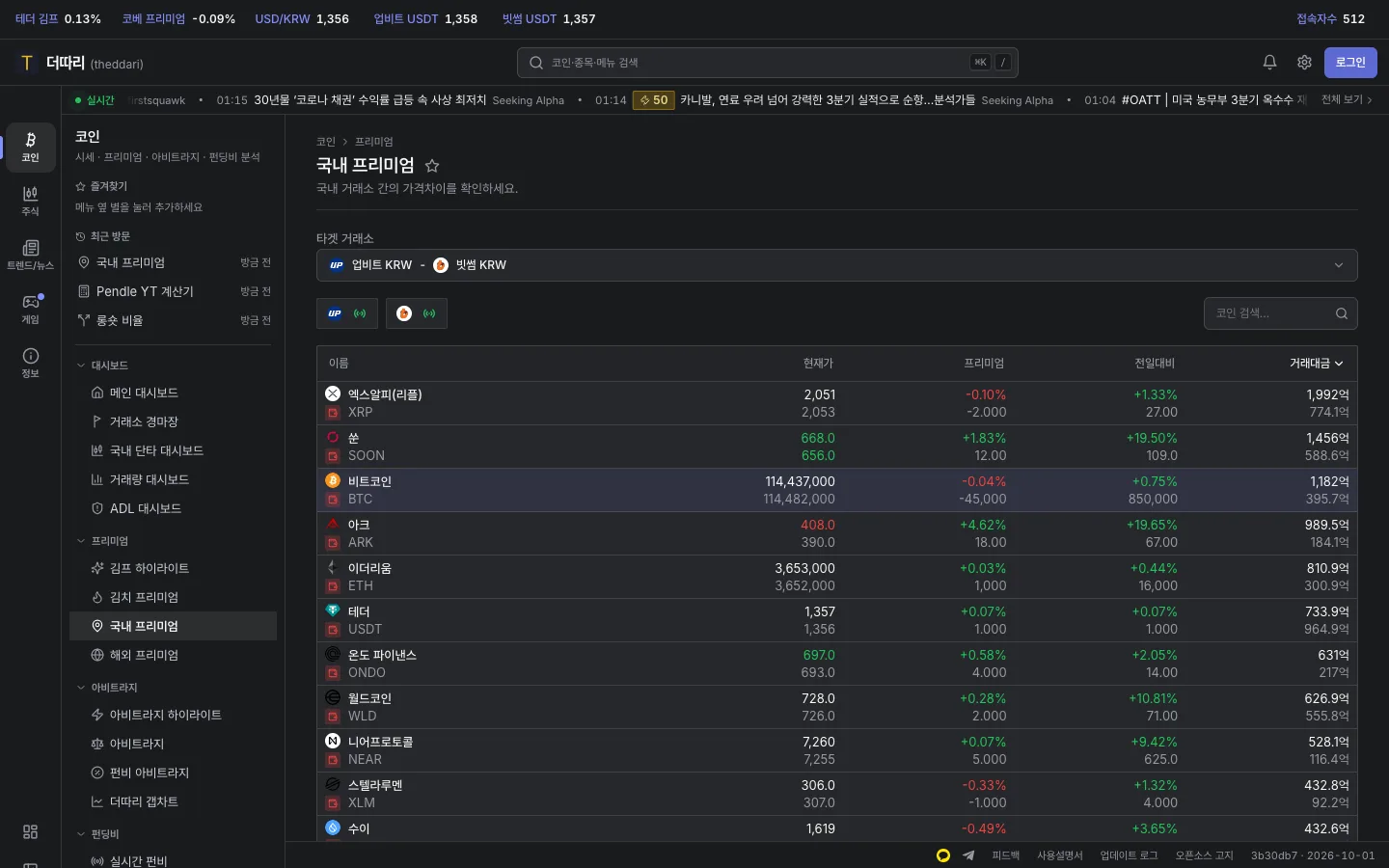This screenshot has height=868, width=1389.
Task: Open the notifications bell
Action: click(1269, 63)
